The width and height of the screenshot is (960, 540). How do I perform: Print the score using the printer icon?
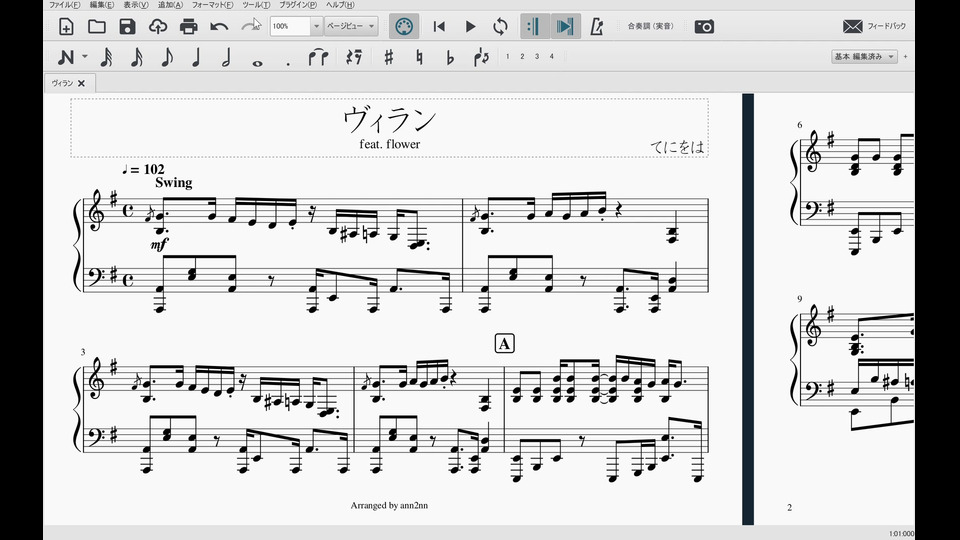[189, 26]
